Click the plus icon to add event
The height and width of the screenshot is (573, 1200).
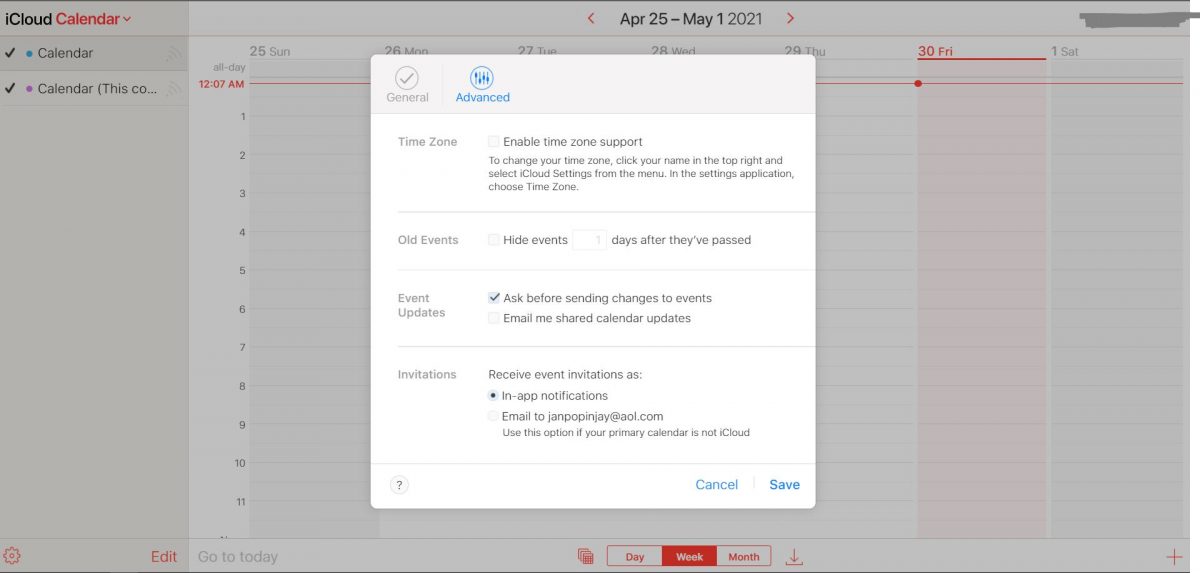[x=1174, y=557]
